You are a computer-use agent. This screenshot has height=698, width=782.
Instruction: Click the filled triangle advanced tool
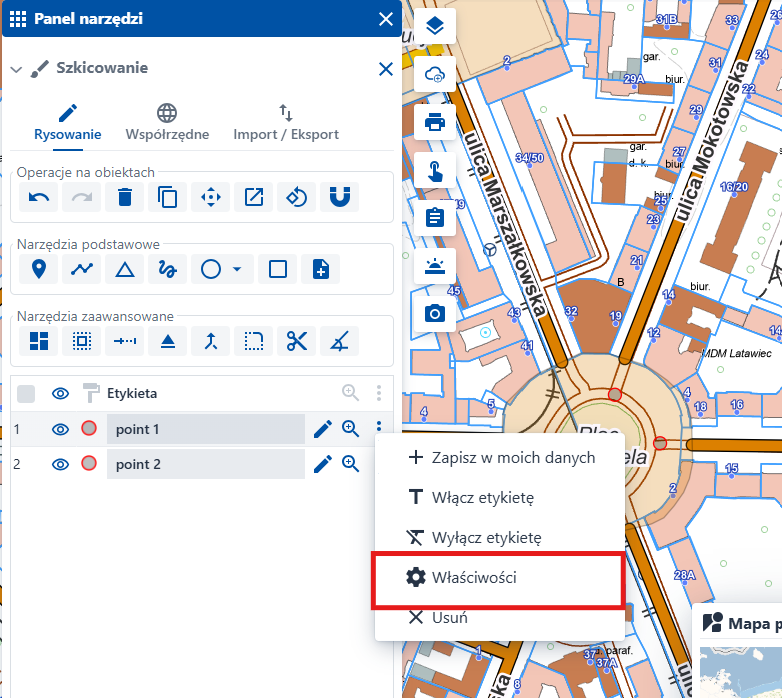click(168, 341)
